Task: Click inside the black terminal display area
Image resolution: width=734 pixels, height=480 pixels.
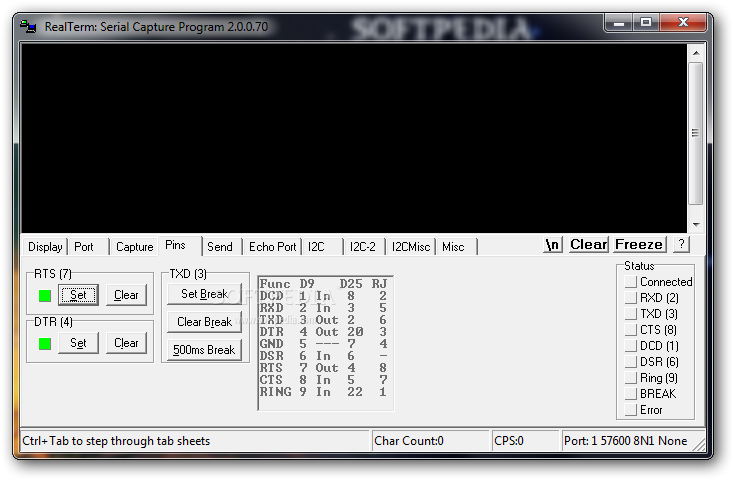Action: pyautogui.click(x=354, y=138)
